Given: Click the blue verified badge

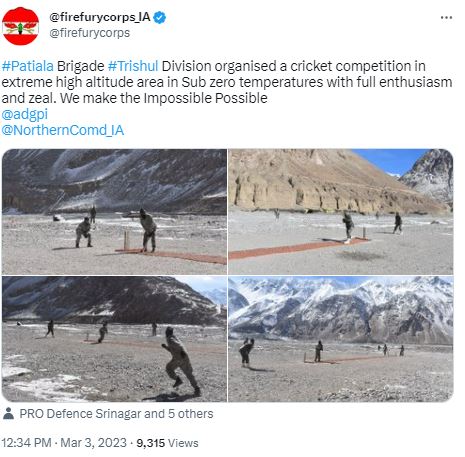Looking at the screenshot, I should coord(160,17).
